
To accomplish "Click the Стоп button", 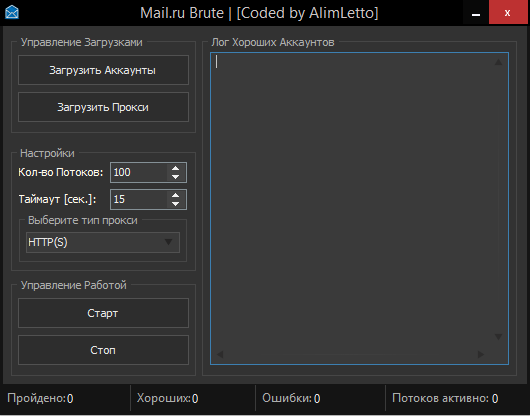I will [x=103, y=350].
